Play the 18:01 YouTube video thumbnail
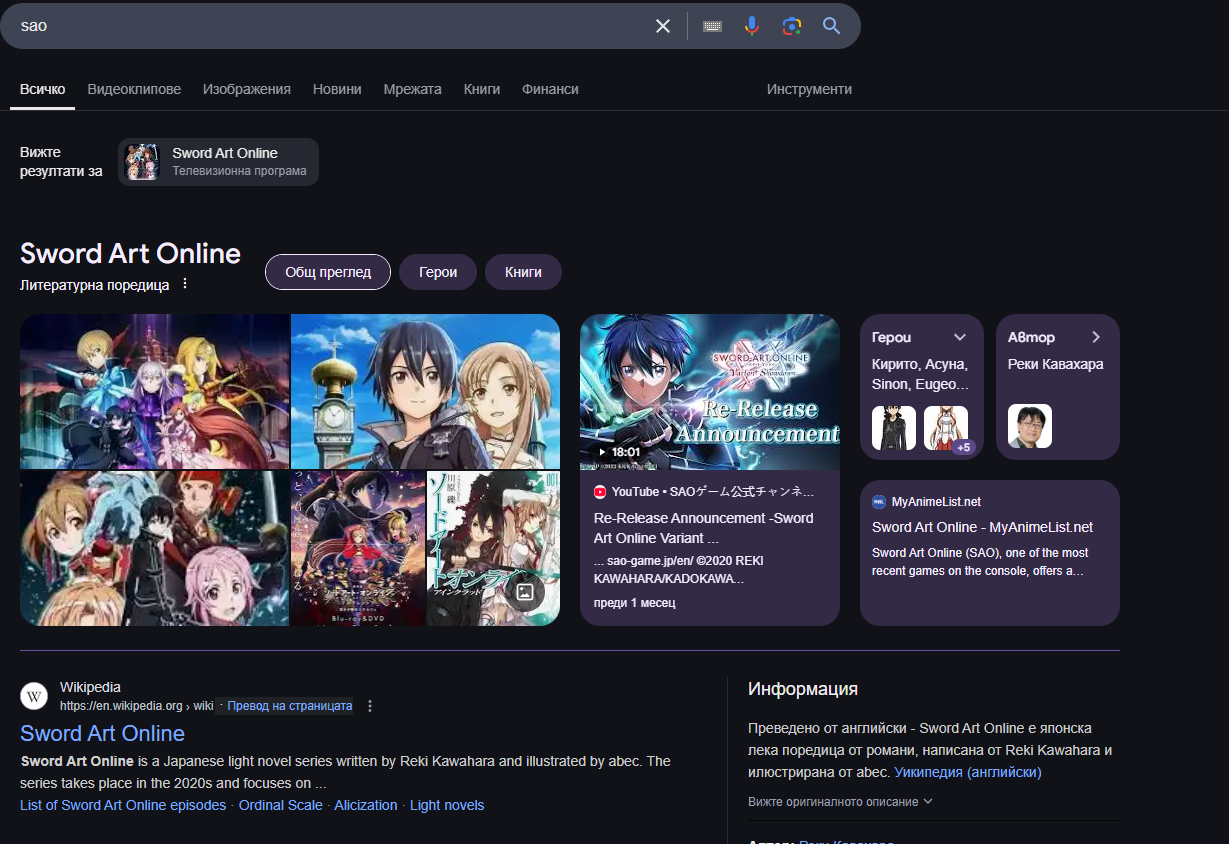This screenshot has width=1229, height=844. [710, 392]
